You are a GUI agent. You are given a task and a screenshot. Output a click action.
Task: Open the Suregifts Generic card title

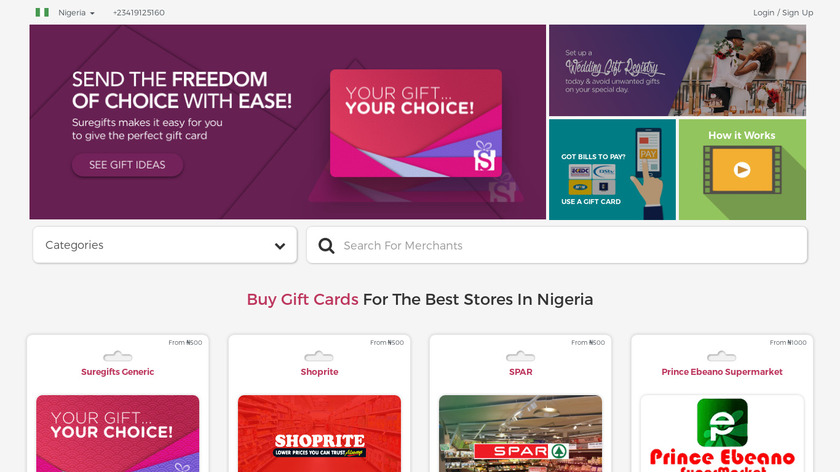(x=117, y=372)
